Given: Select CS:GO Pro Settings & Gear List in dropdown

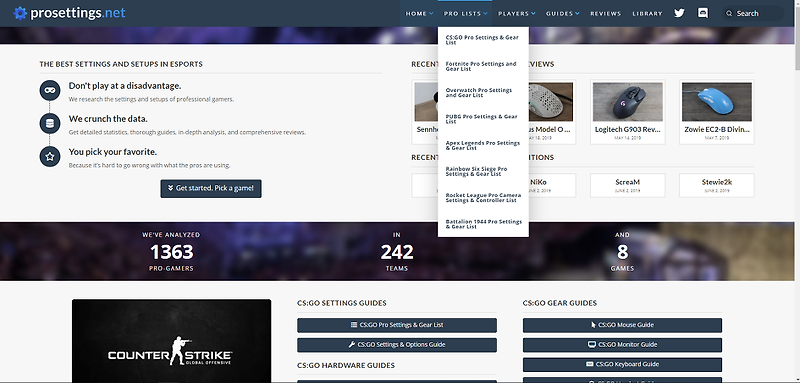Looking at the screenshot, I should tap(483, 40).
